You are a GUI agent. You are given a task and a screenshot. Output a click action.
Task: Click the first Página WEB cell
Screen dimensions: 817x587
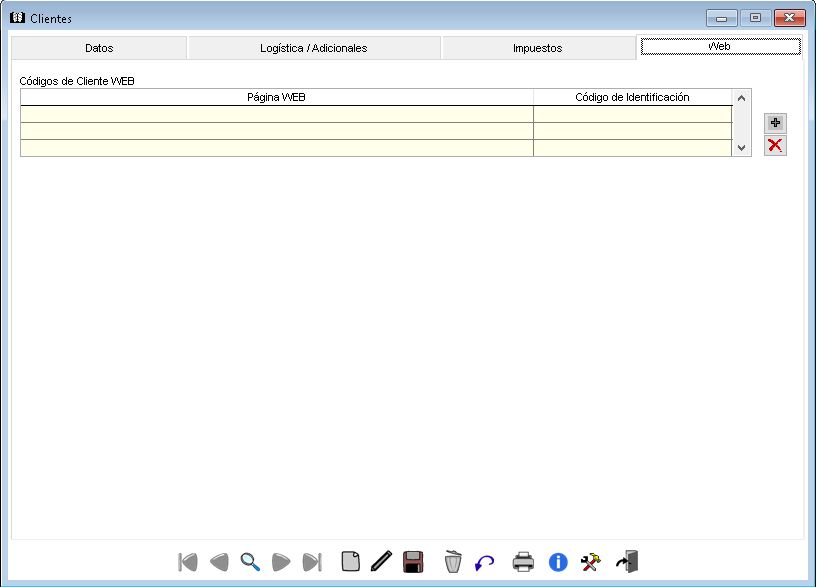click(276, 114)
